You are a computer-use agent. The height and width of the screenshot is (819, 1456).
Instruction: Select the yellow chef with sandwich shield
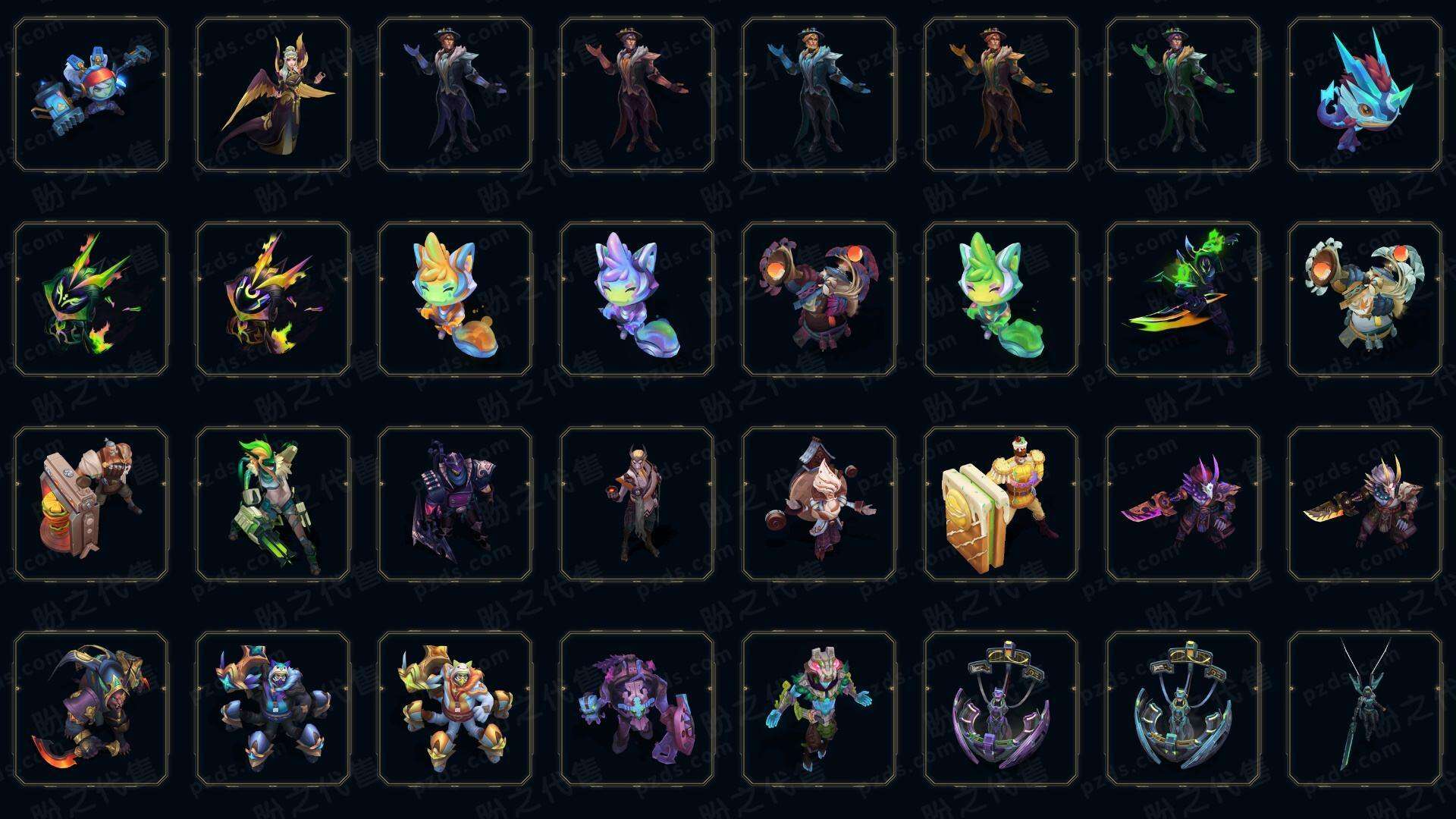click(1001, 504)
